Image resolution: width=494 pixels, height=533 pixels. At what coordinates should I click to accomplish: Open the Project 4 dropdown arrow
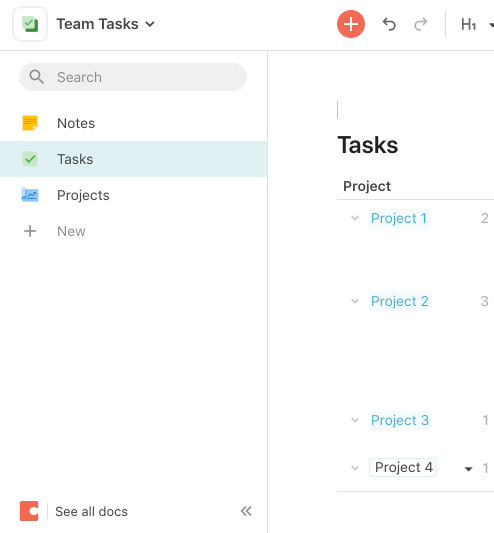click(x=468, y=469)
